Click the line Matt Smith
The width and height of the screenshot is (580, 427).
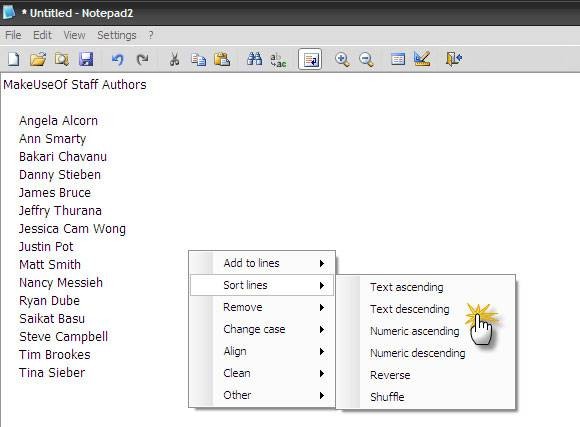click(x=50, y=265)
